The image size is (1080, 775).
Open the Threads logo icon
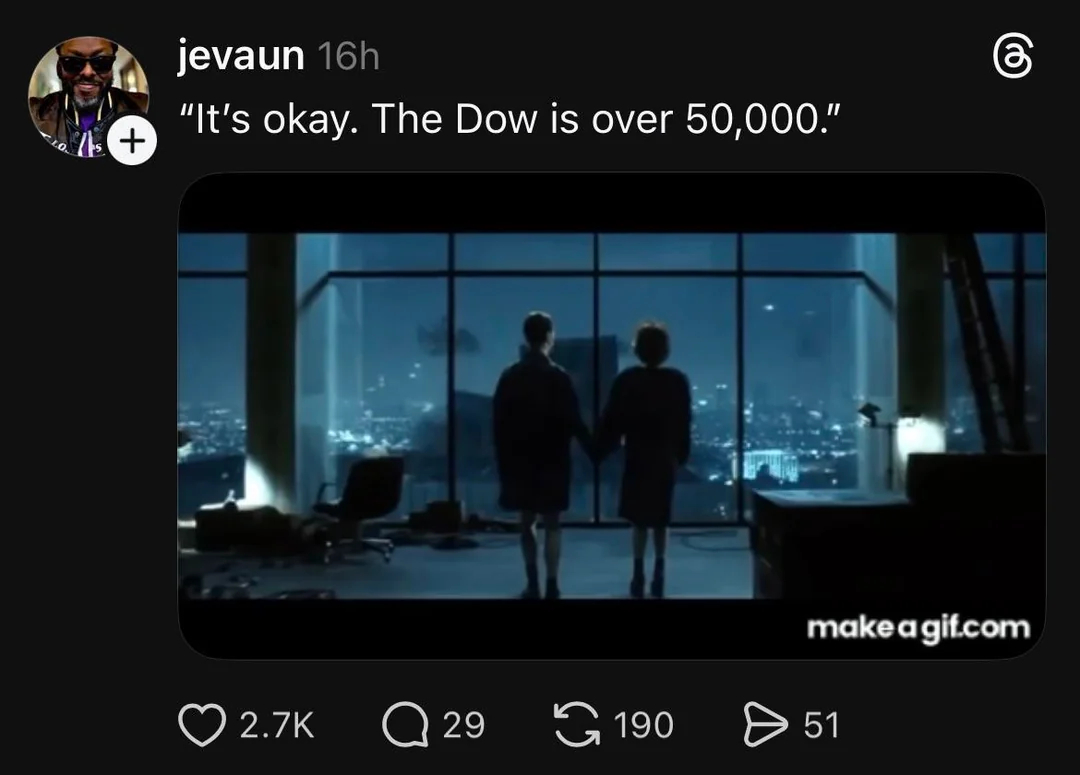click(x=1012, y=56)
